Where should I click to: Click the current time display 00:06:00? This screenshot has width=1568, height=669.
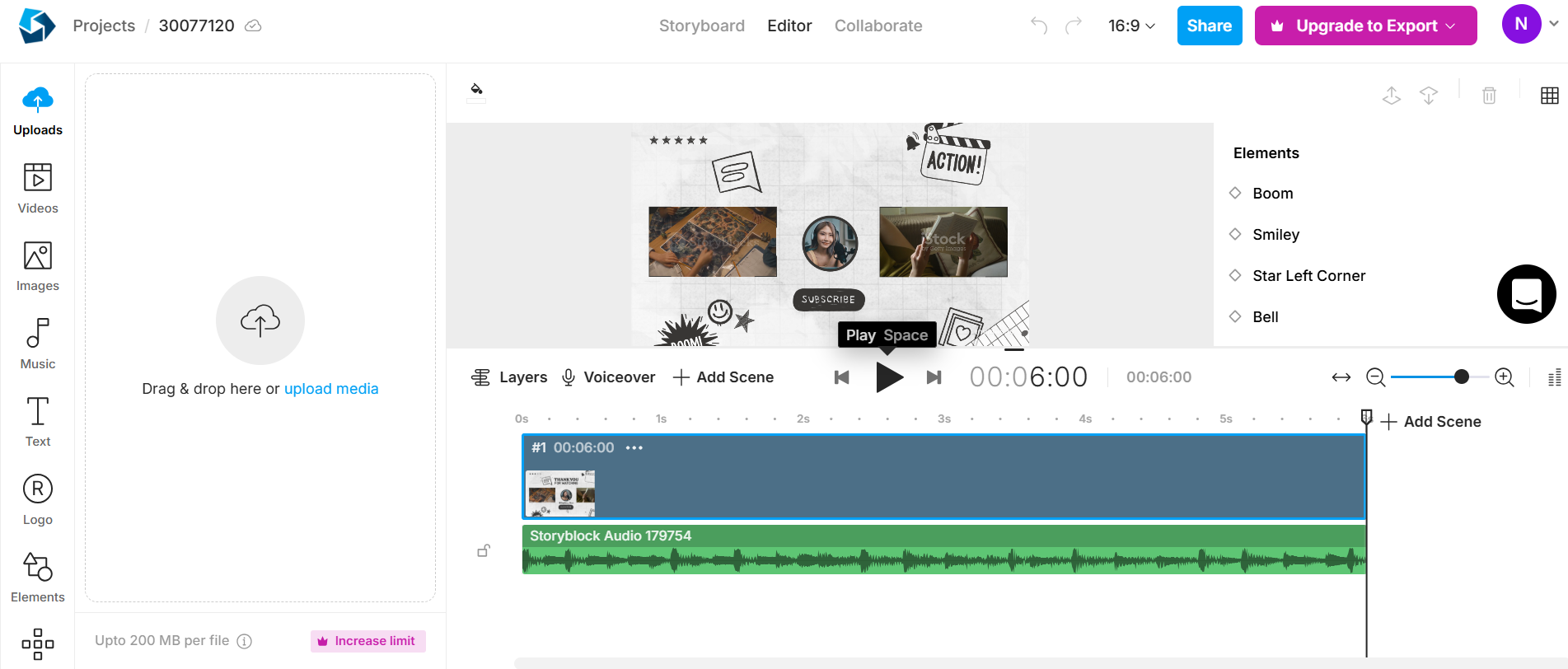[1028, 377]
